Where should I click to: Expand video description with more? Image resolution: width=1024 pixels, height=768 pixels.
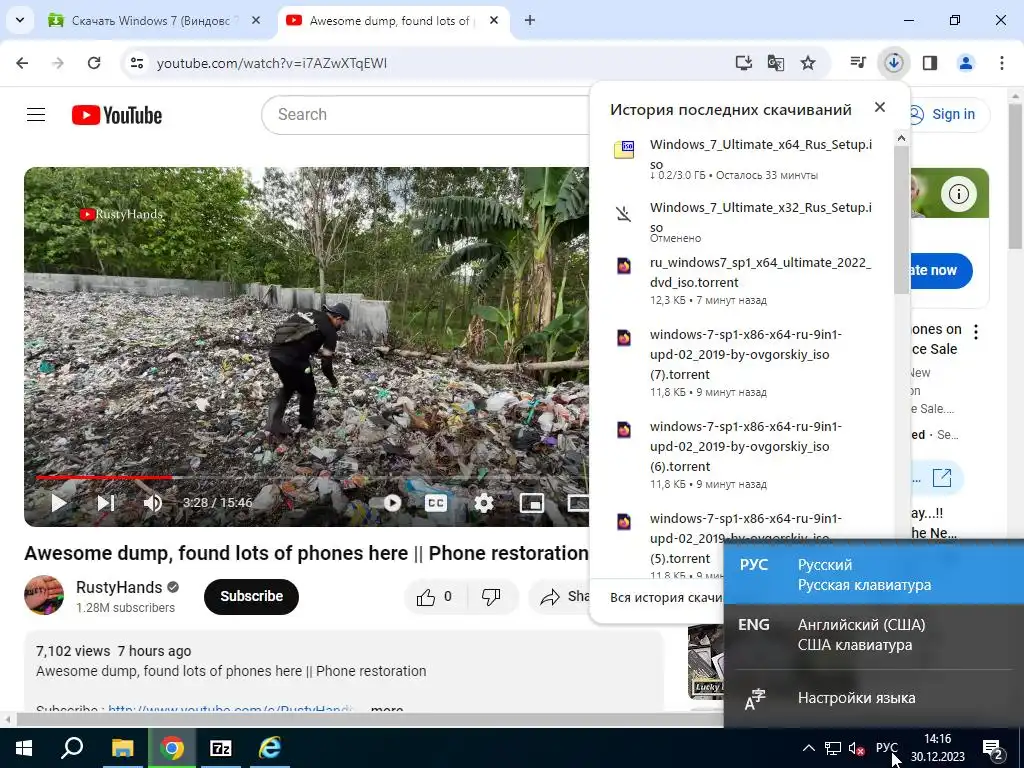pyautogui.click(x=387, y=709)
